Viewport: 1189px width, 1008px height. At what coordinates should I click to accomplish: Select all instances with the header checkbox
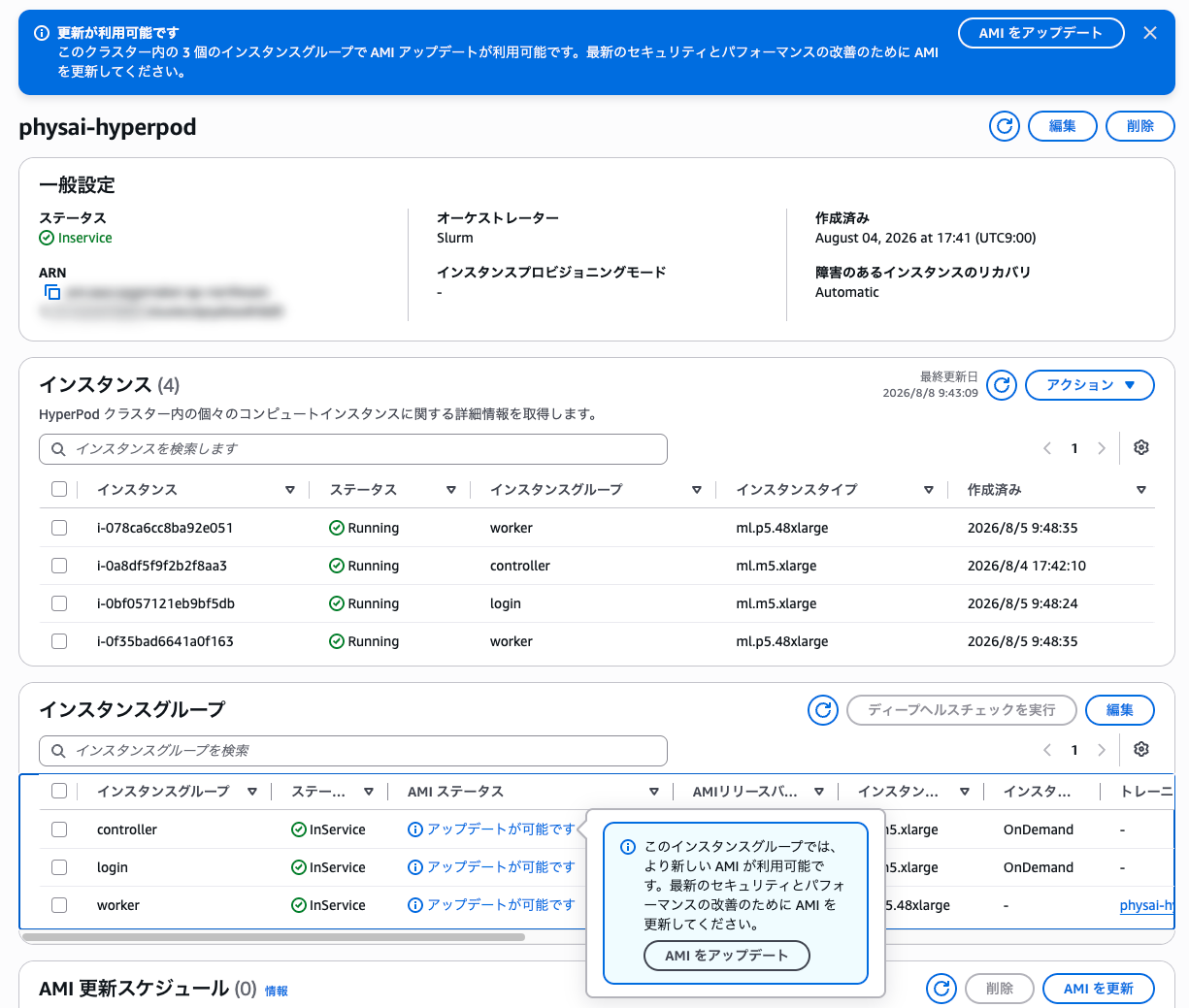[59, 489]
